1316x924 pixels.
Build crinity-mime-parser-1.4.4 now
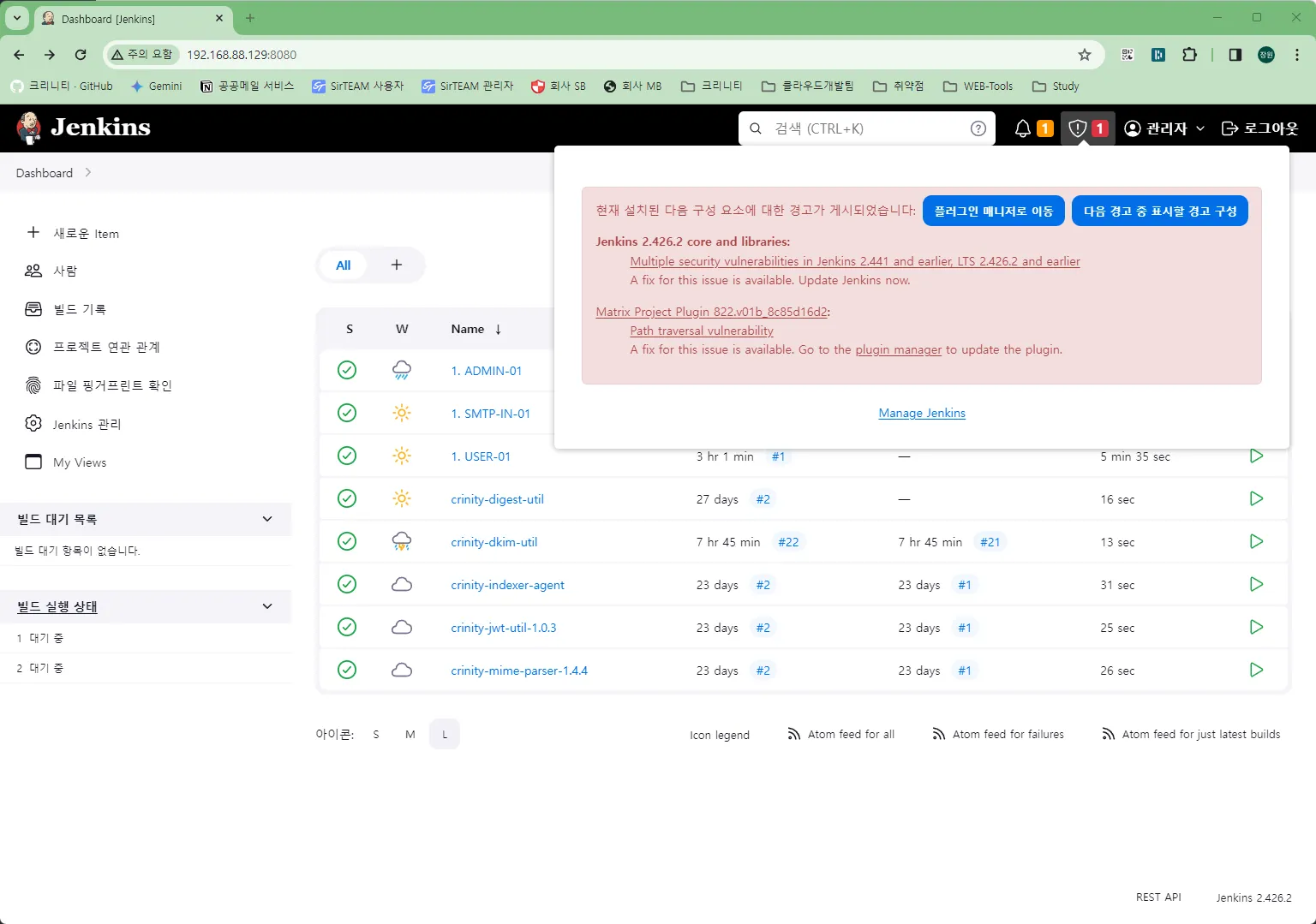[1256, 670]
